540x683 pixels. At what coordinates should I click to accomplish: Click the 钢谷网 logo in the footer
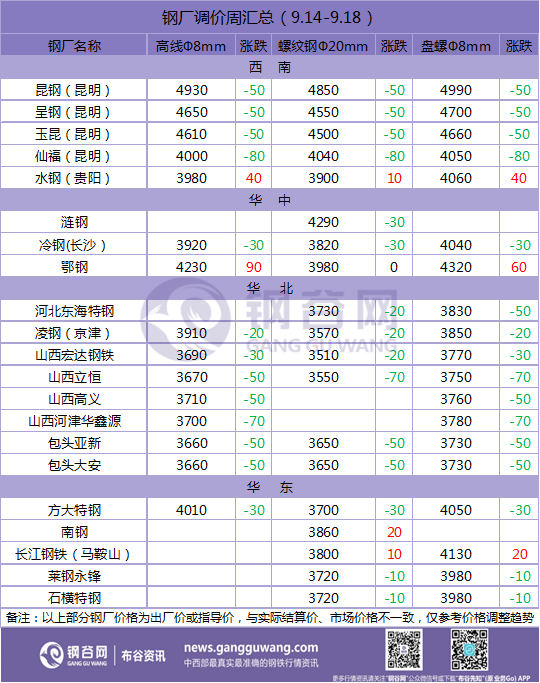(x=74, y=655)
